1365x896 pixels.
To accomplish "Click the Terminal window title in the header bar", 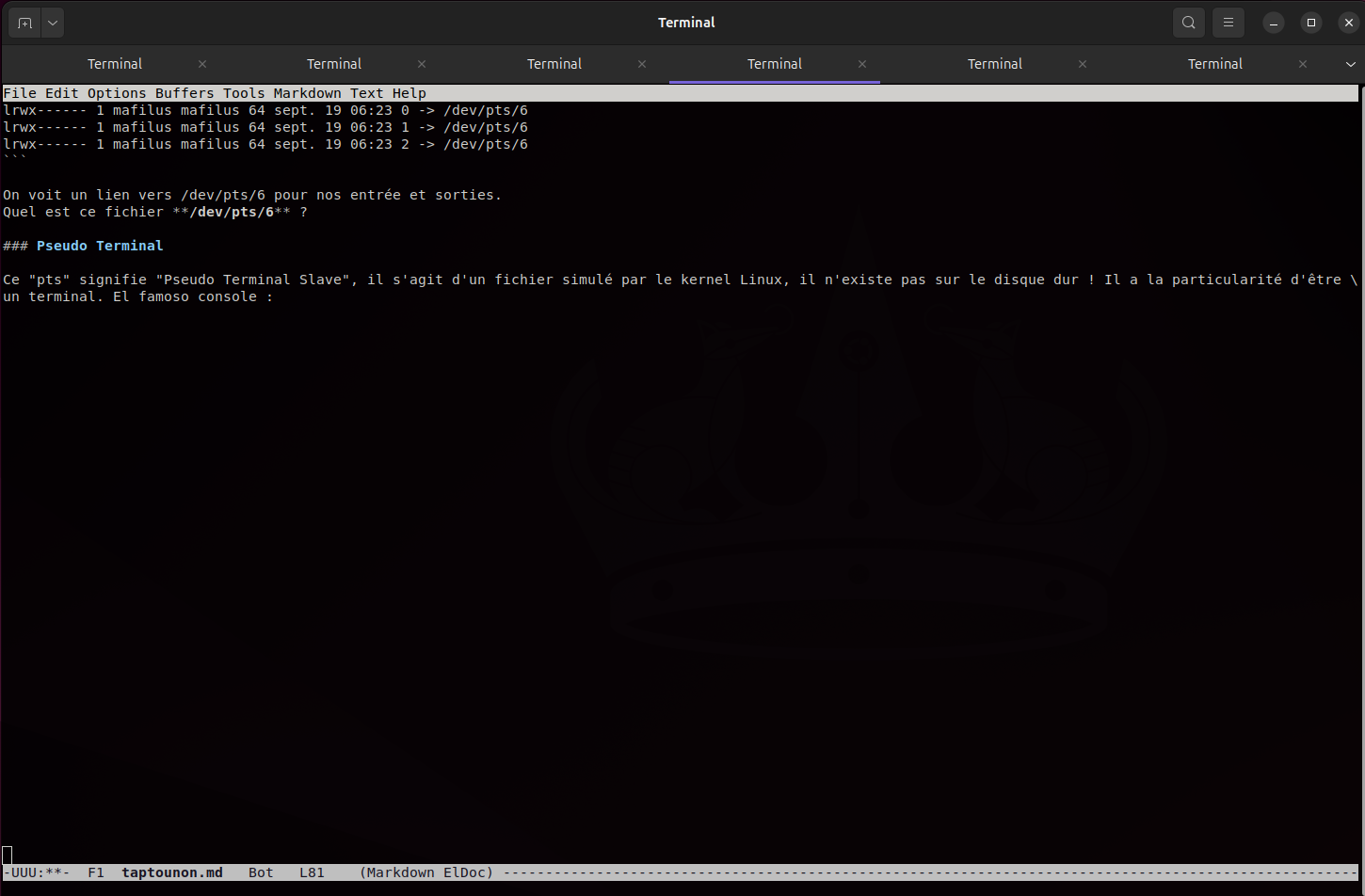I will pyautogui.click(x=686, y=23).
